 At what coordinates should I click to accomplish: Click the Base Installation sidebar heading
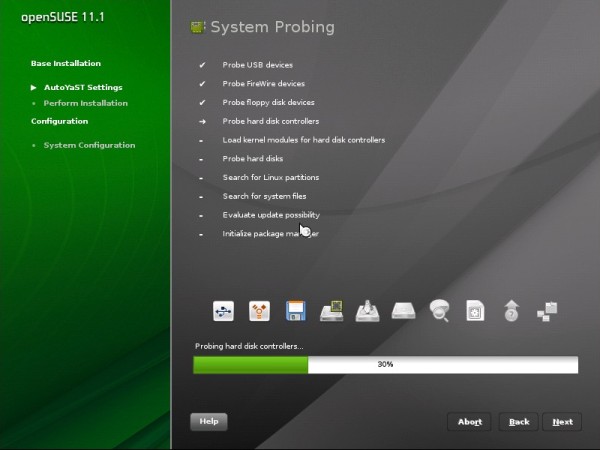(66, 64)
